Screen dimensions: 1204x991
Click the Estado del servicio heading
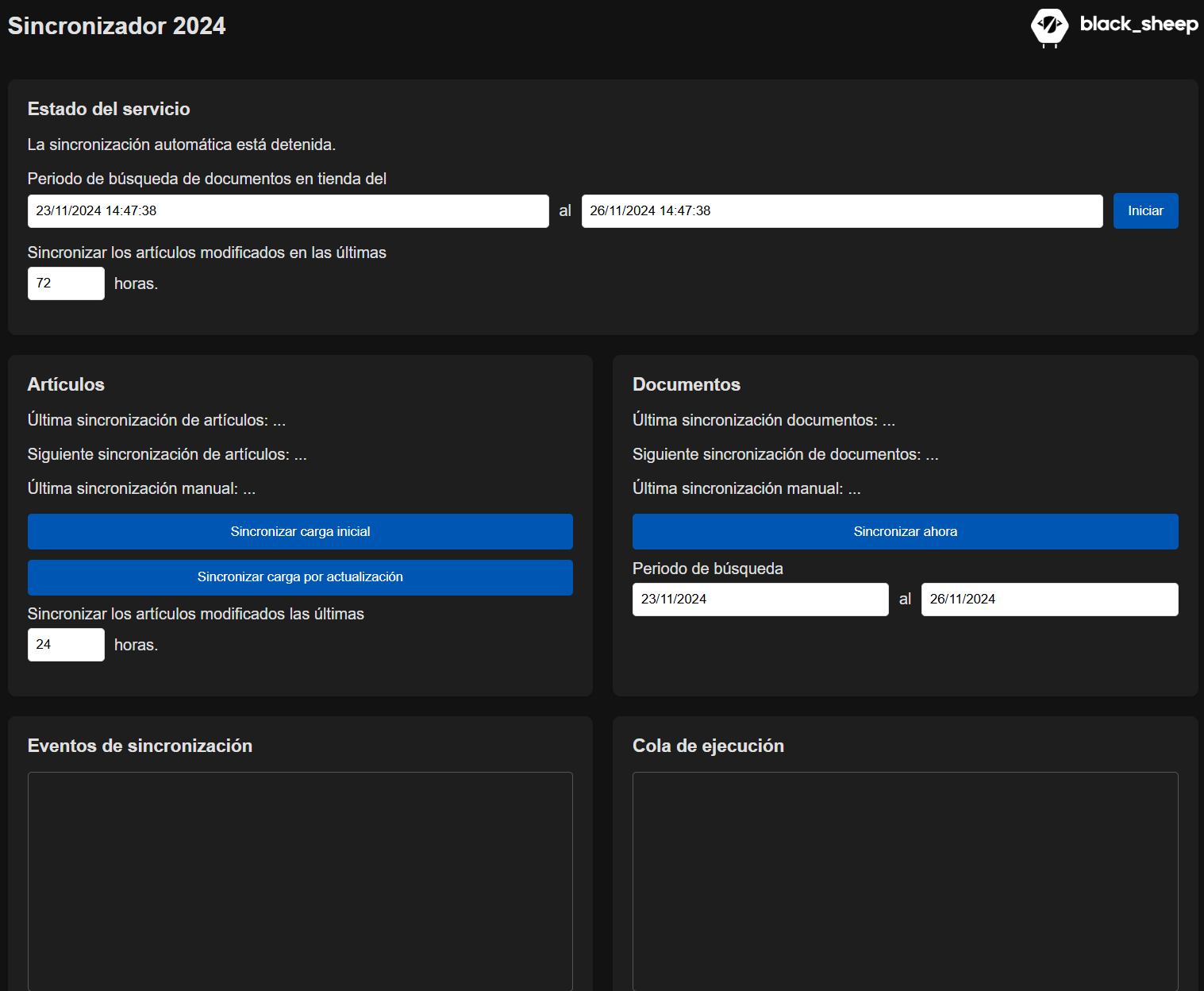(109, 109)
